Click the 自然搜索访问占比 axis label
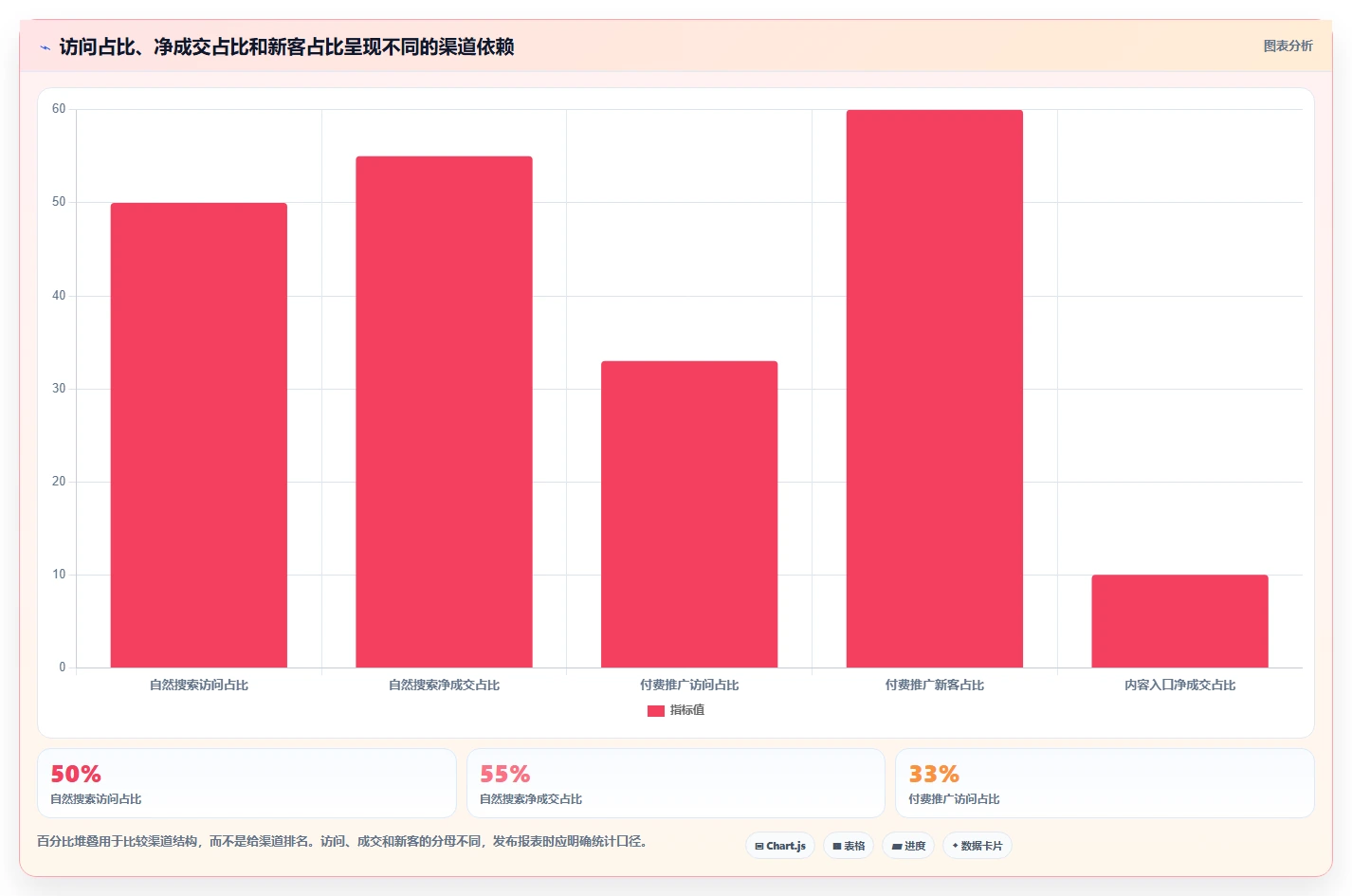The height and width of the screenshot is (896, 1352). click(199, 685)
